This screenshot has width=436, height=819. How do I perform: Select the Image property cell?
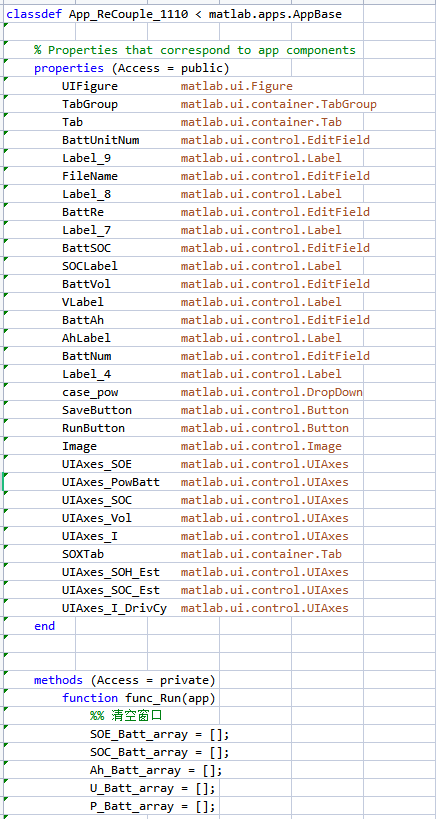point(202,447)
